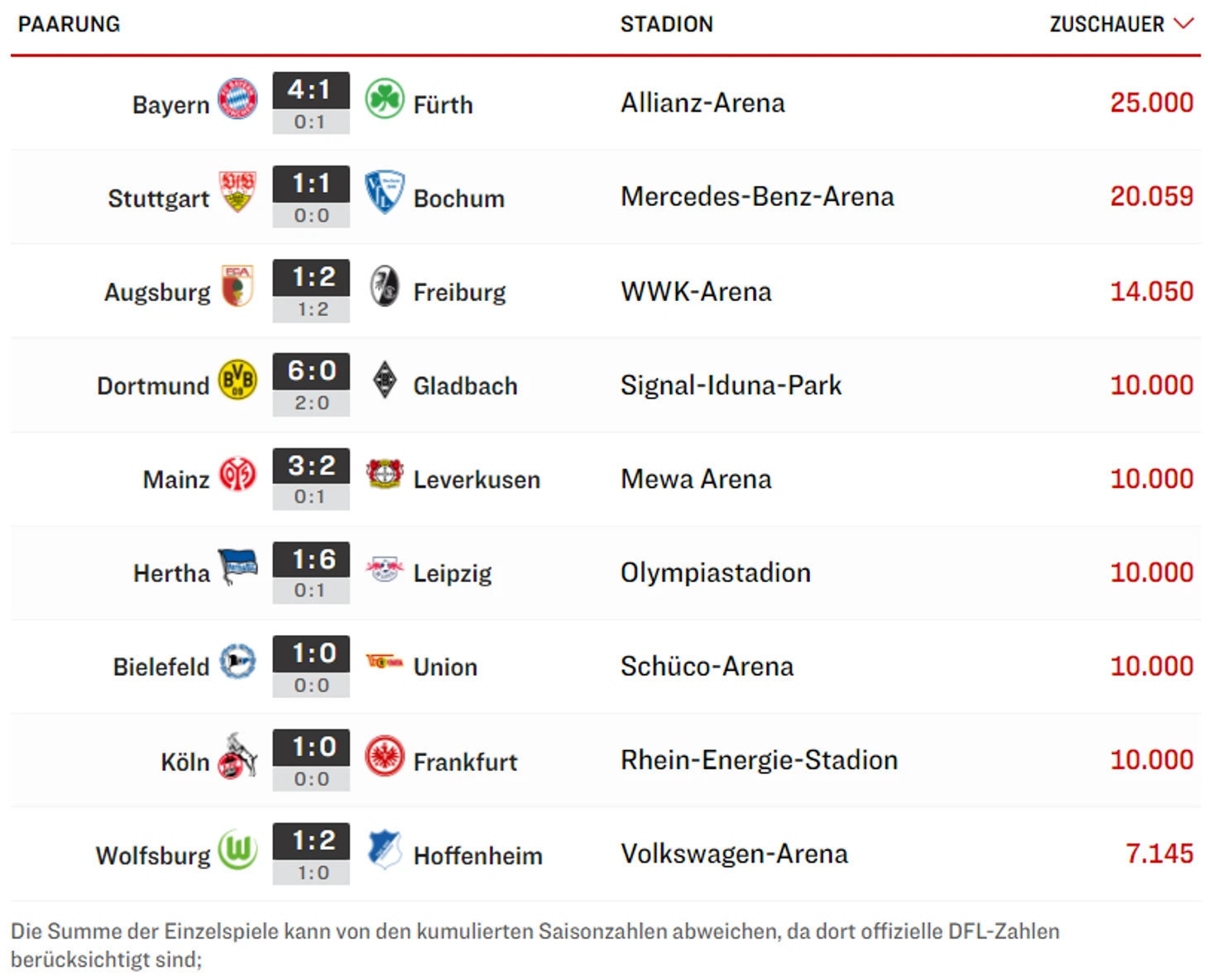Select the Borussia Dortmund BVB logo
This screenshot has width=1208, height=980.
click(237, 380)
